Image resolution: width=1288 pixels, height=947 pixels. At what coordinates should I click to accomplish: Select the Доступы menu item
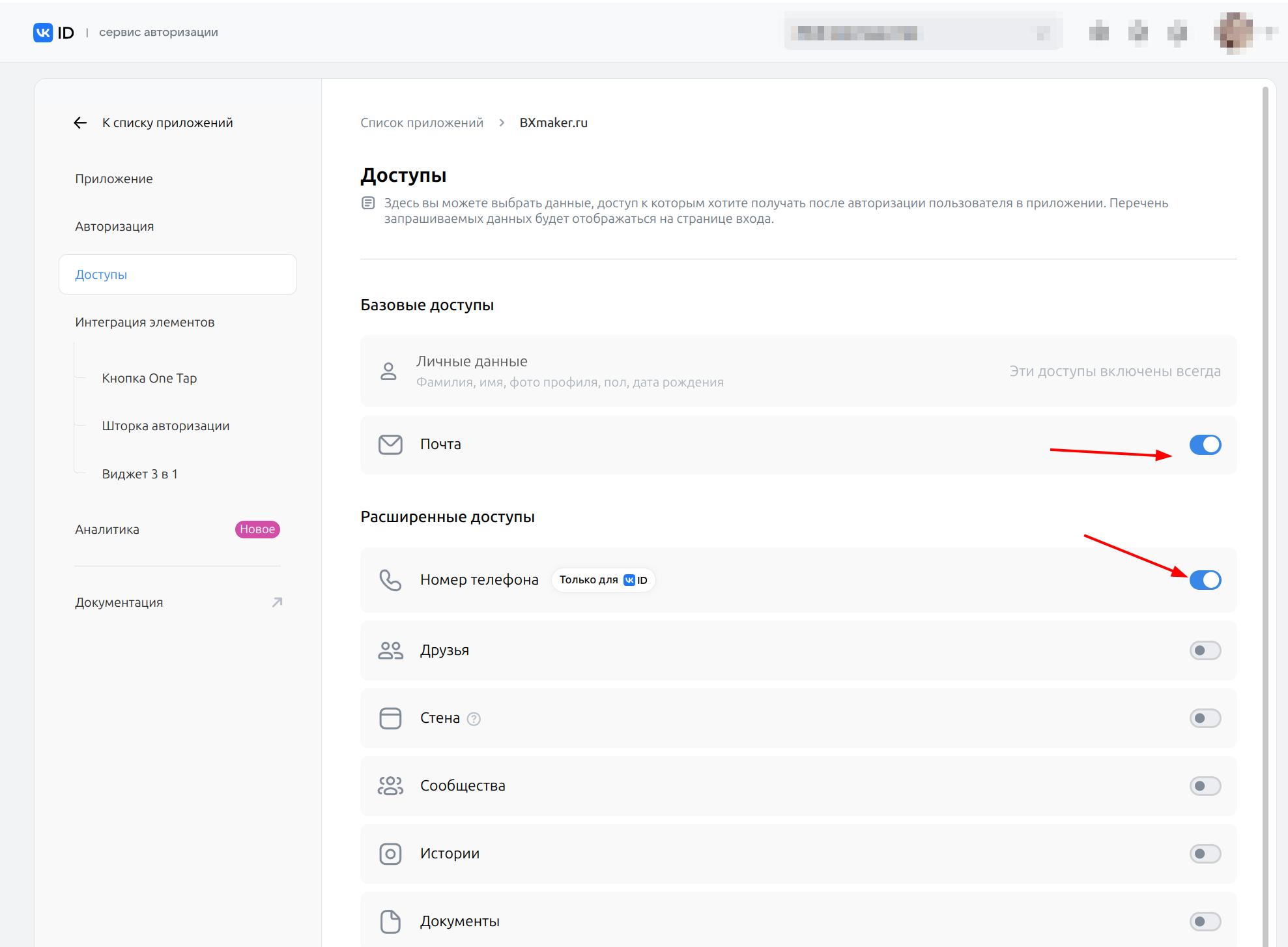point(178,274)
